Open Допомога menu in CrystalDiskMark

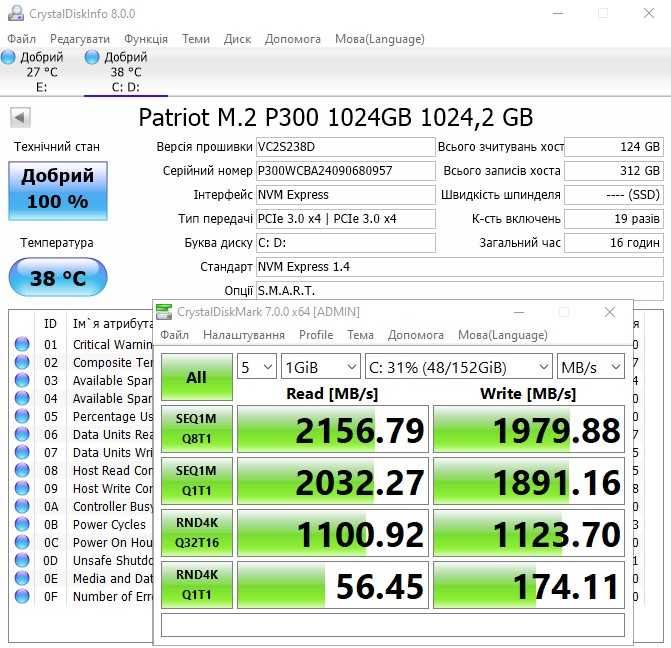click(416, 335)
